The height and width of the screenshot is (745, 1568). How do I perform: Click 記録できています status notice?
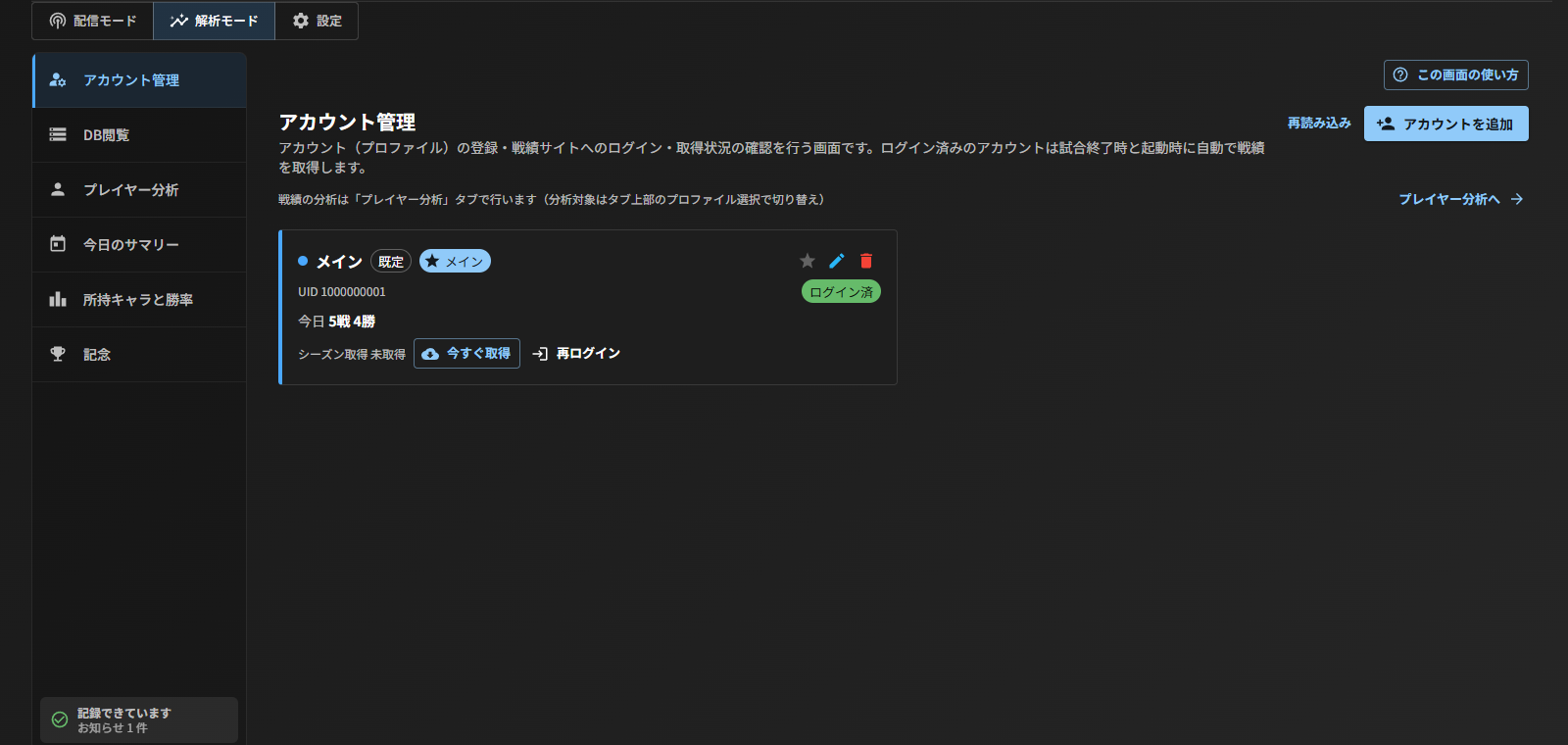pyautogui.click(x=138, y=720)
